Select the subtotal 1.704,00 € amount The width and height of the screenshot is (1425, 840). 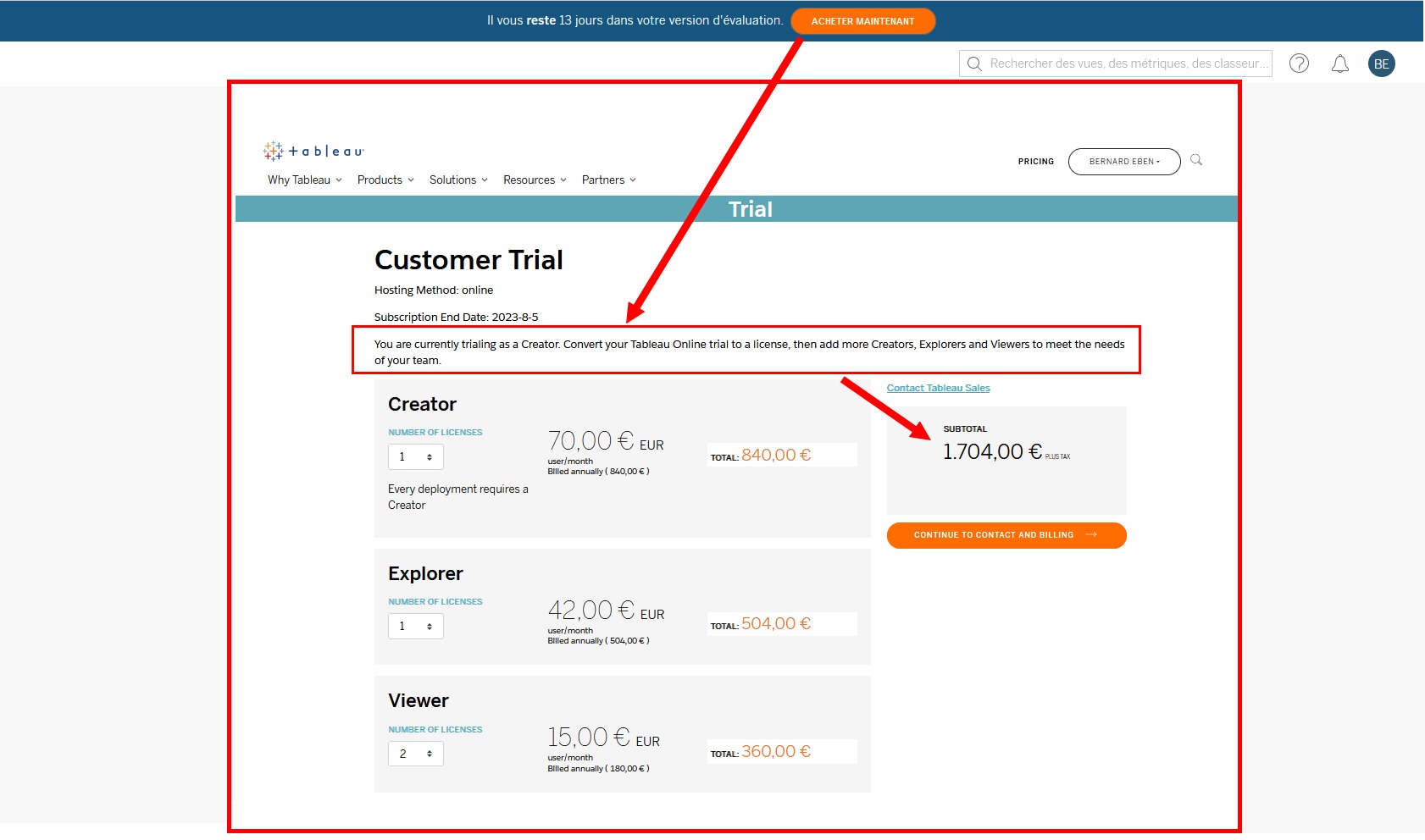[992, 451]
